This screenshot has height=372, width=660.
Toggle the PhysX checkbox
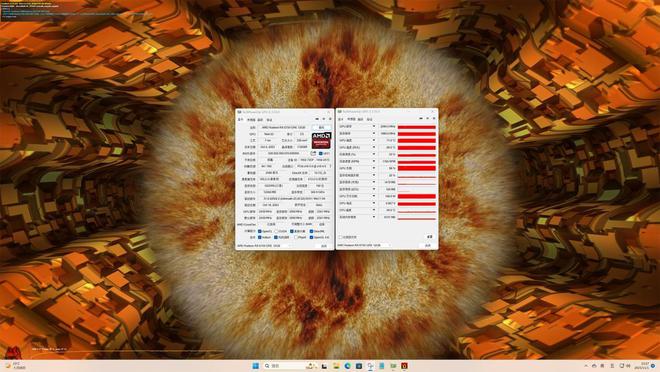(295, 237)
